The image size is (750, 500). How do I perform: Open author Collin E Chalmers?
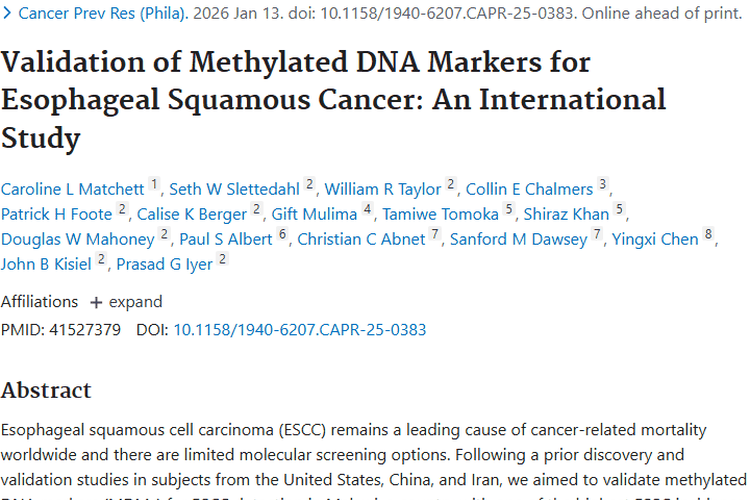[529, 189]
